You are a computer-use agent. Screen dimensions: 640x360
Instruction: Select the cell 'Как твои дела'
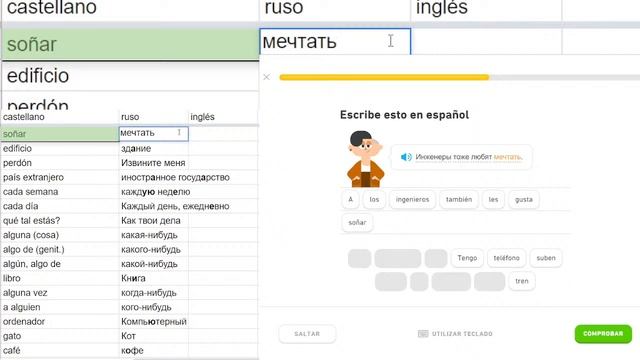click(x=153, y=221)
